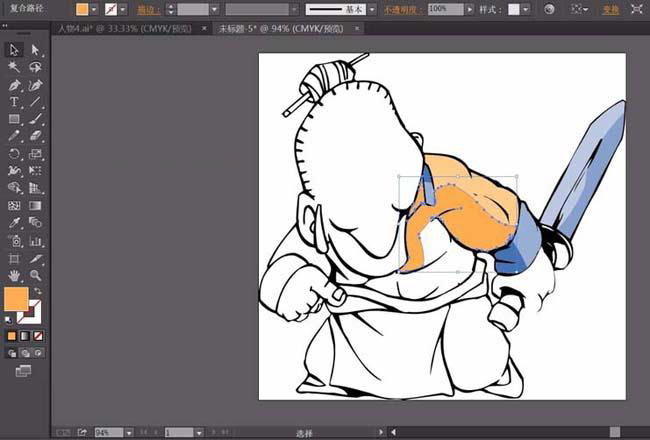Select the Blend tool
650x440 pixels.
[35, 223]
